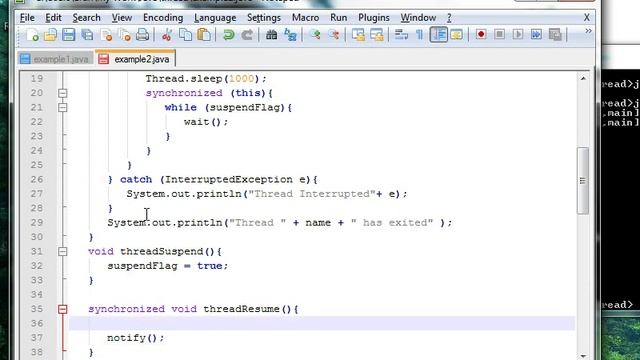Click the Copy toolbar icon
Image resolution: width=640 pixels, height=360 pixels.
click(x=186, y=35)
